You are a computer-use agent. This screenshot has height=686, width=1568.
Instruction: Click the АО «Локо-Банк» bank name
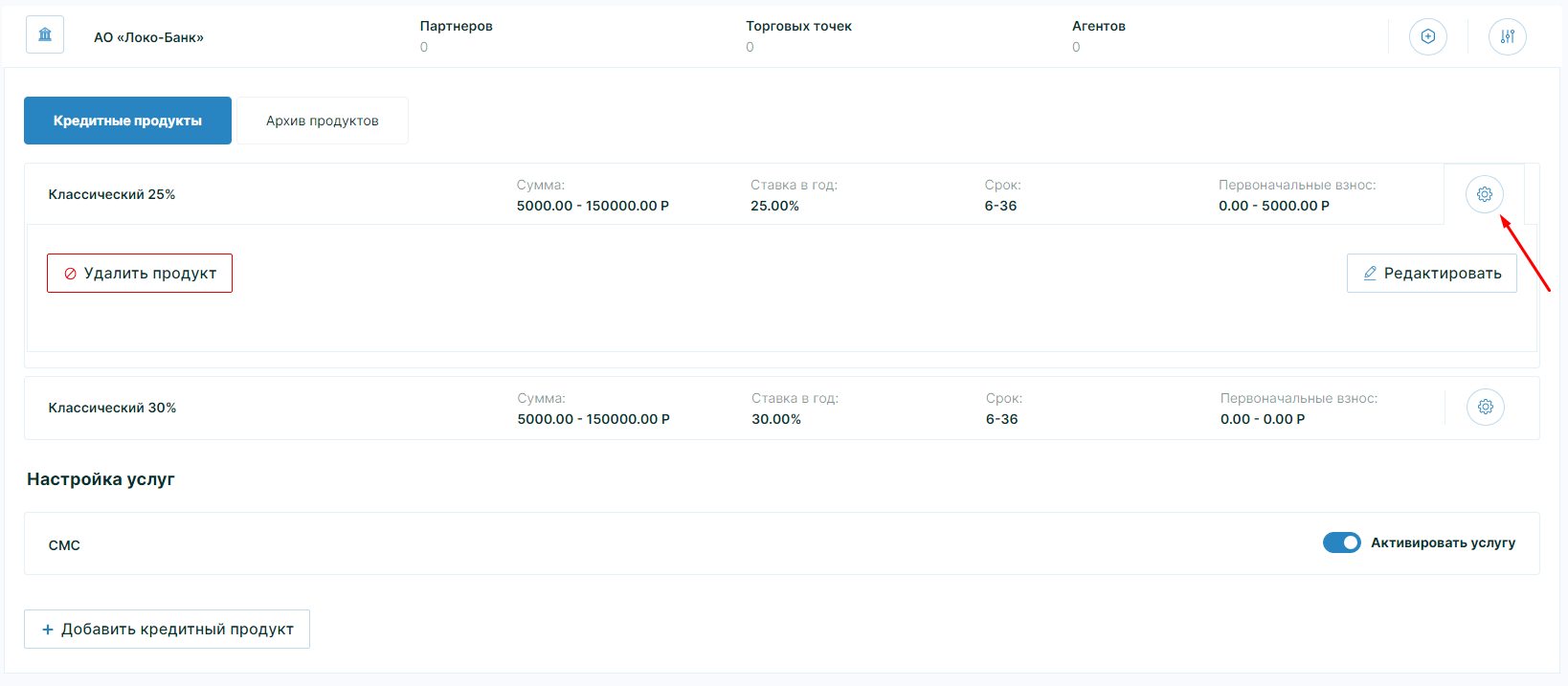click(x=148, y=37)
